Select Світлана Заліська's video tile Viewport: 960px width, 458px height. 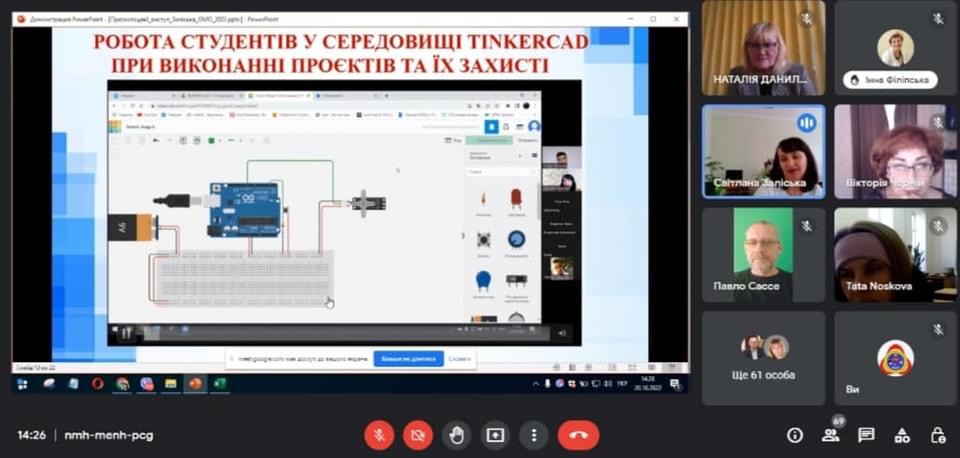[763, 151]
